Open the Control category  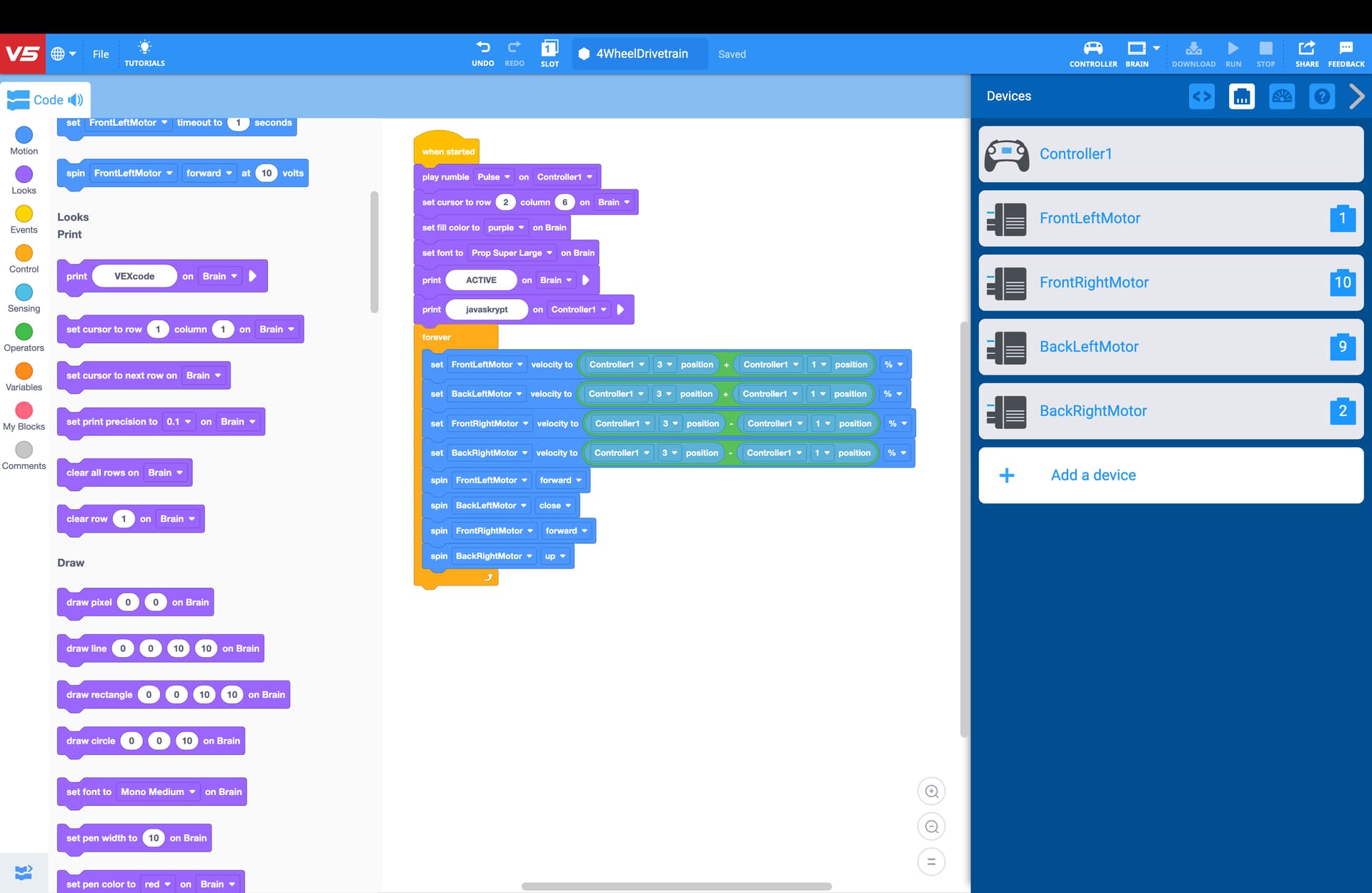click(x=24, y=259)
